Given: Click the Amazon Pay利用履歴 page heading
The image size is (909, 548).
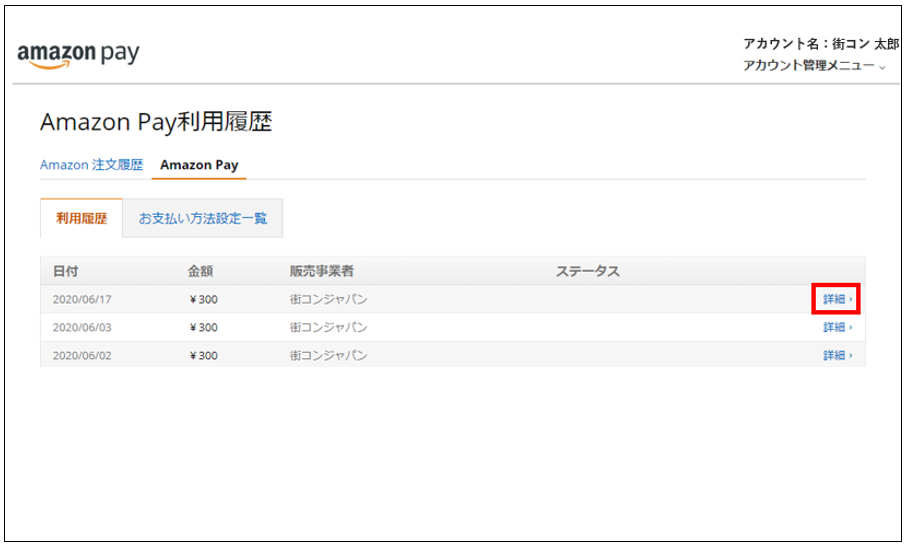Looking at the screenshot, I should [156, 122].
